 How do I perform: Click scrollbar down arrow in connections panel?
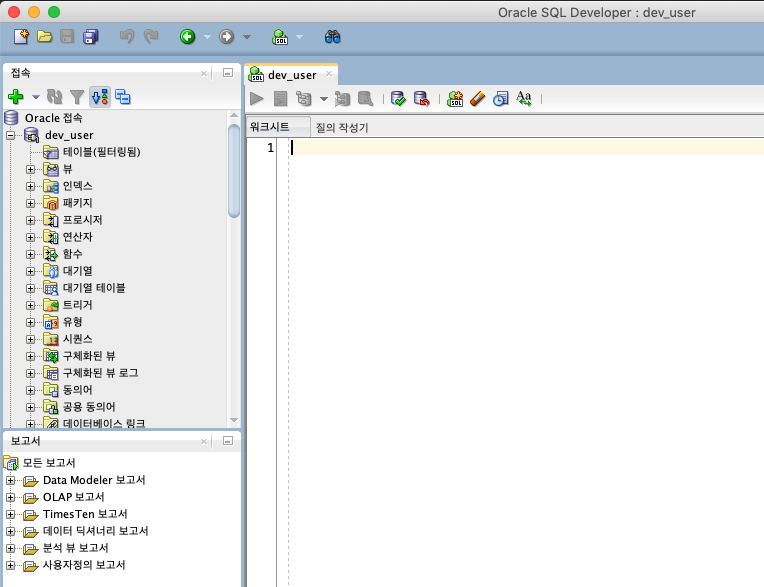click(234, 420)
